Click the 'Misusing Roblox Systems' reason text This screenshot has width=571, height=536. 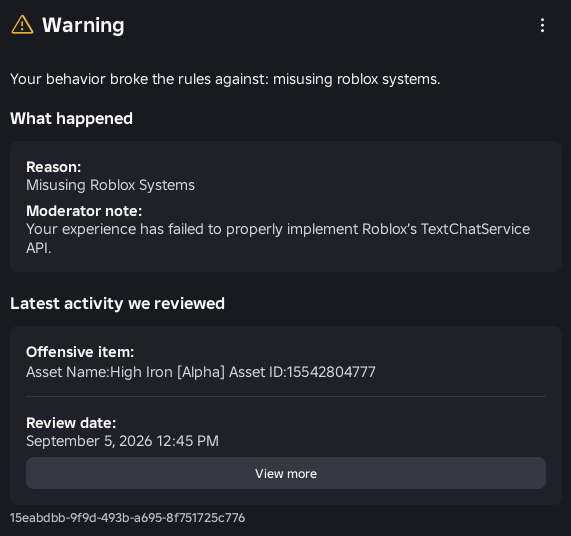[x=110, y=185]
